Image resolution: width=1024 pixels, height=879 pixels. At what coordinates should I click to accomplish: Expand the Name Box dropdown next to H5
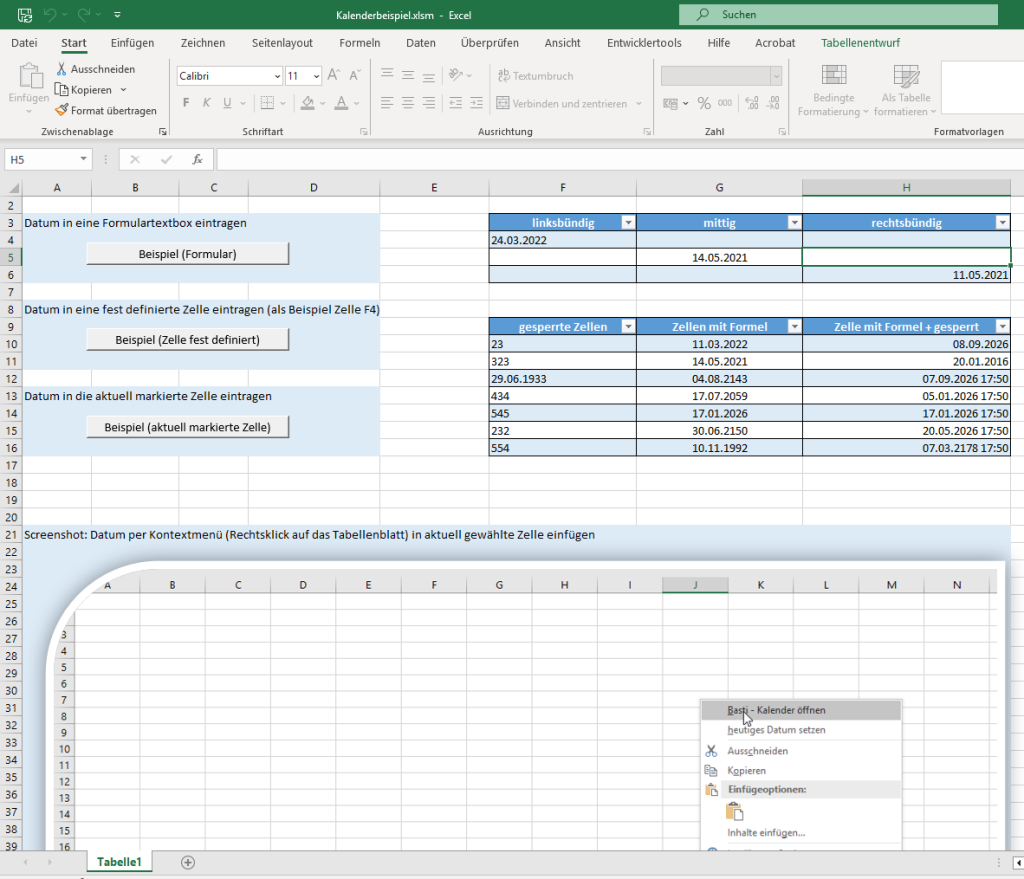[84, 159]
